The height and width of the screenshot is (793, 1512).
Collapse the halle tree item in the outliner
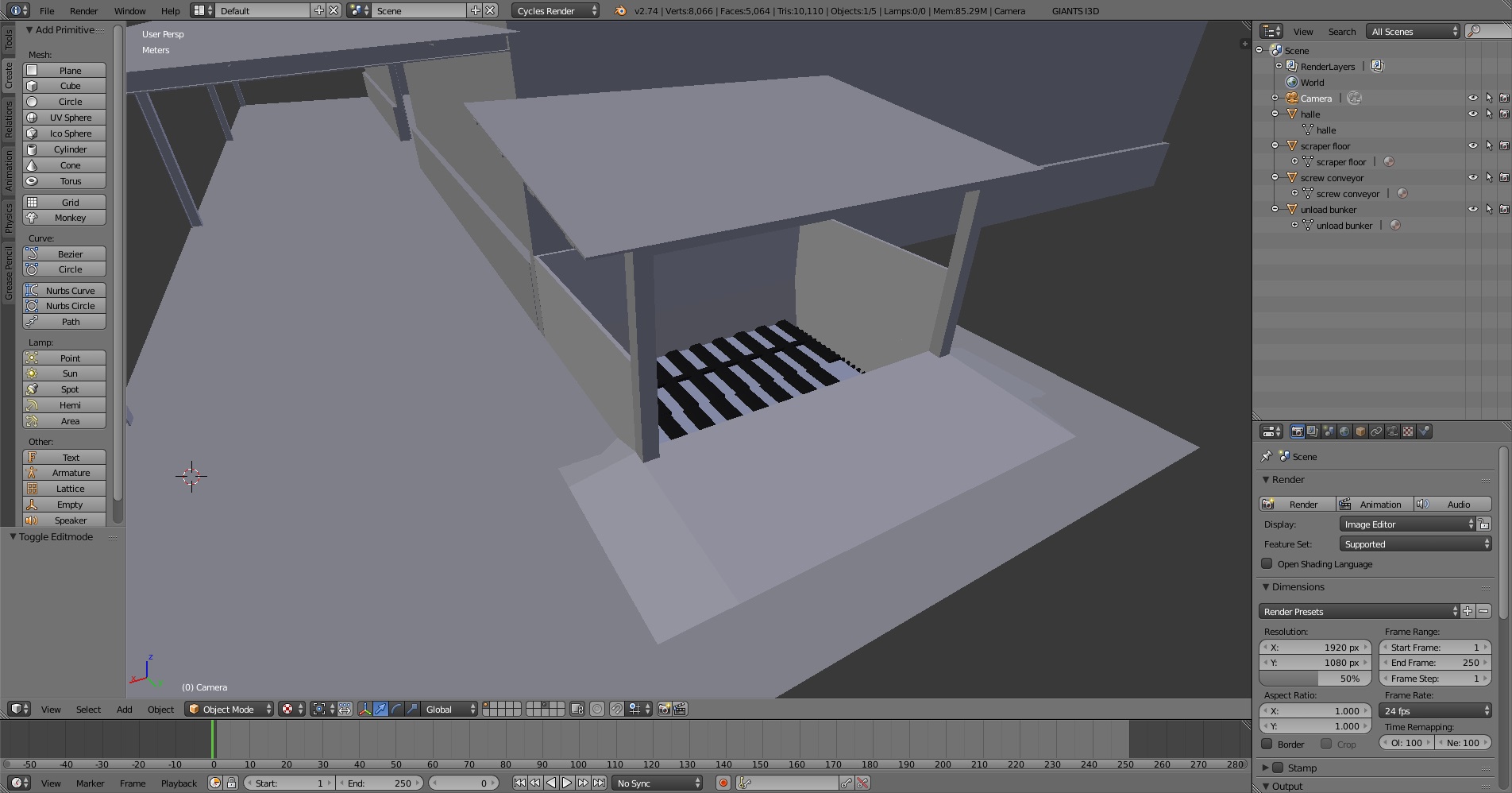coord(1275,114)
